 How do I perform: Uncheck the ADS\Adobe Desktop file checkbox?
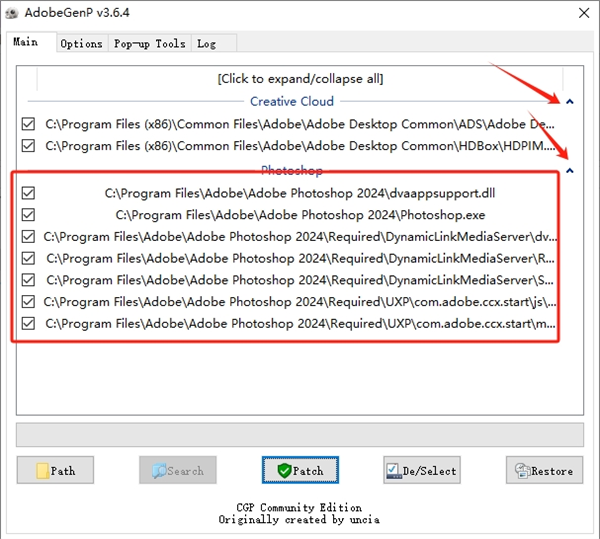[x=28, y=124]
